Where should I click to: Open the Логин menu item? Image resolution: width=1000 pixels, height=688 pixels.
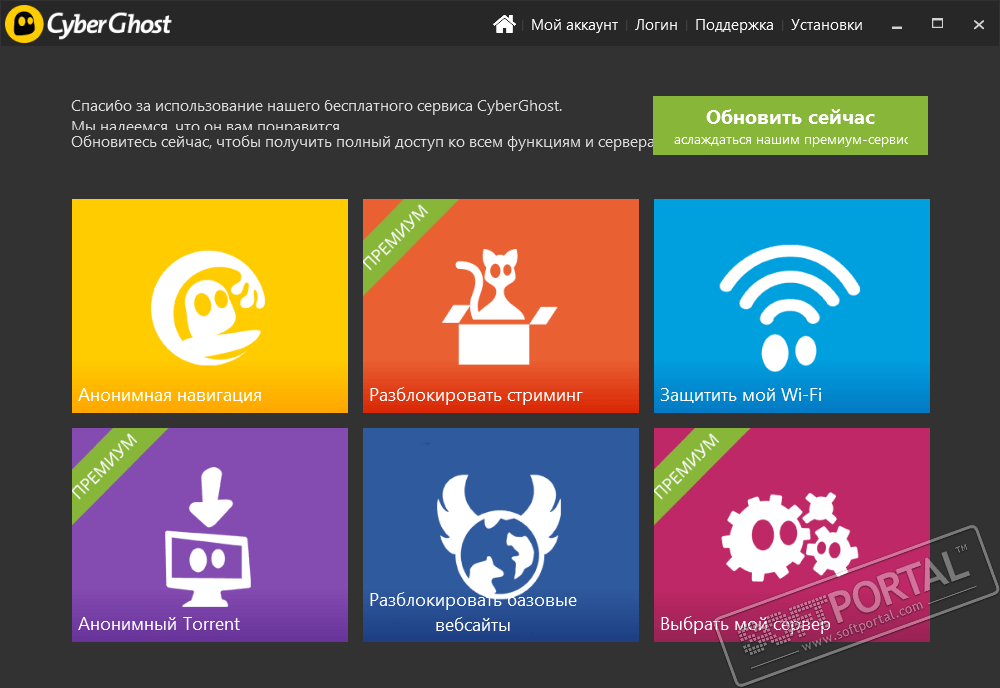click(656, 25)
